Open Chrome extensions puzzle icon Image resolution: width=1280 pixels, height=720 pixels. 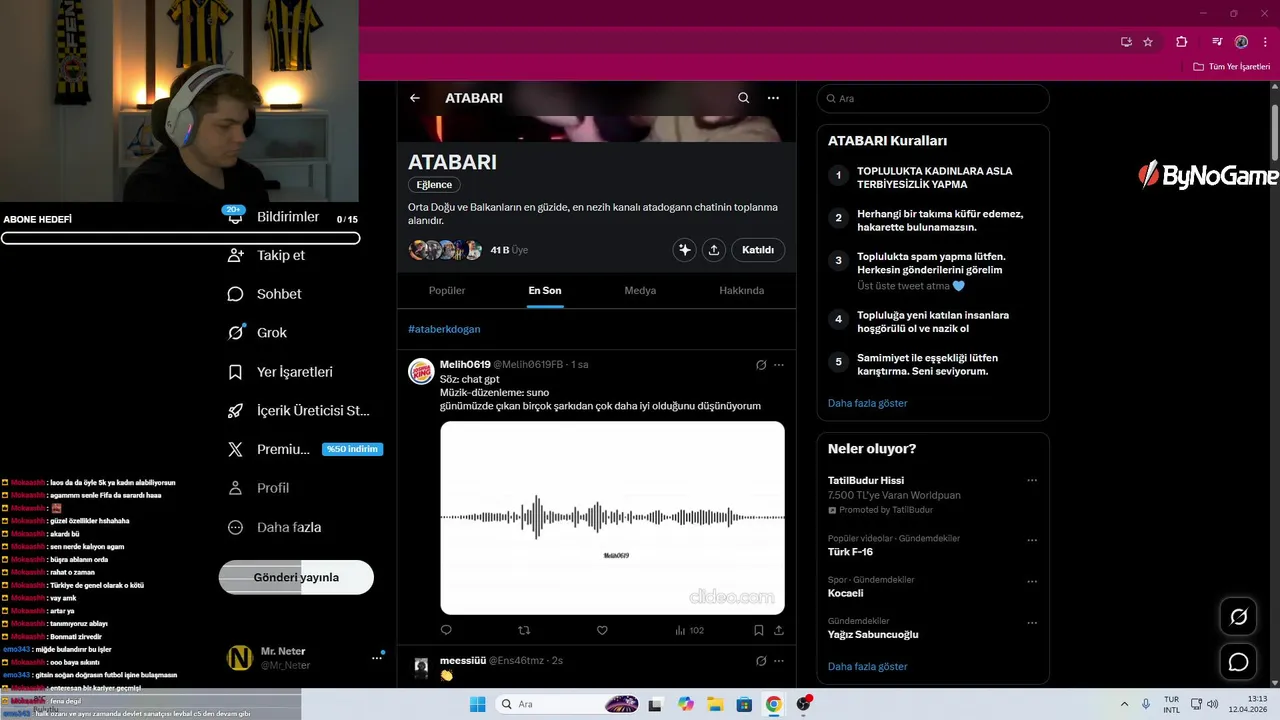pos(1182,42)
